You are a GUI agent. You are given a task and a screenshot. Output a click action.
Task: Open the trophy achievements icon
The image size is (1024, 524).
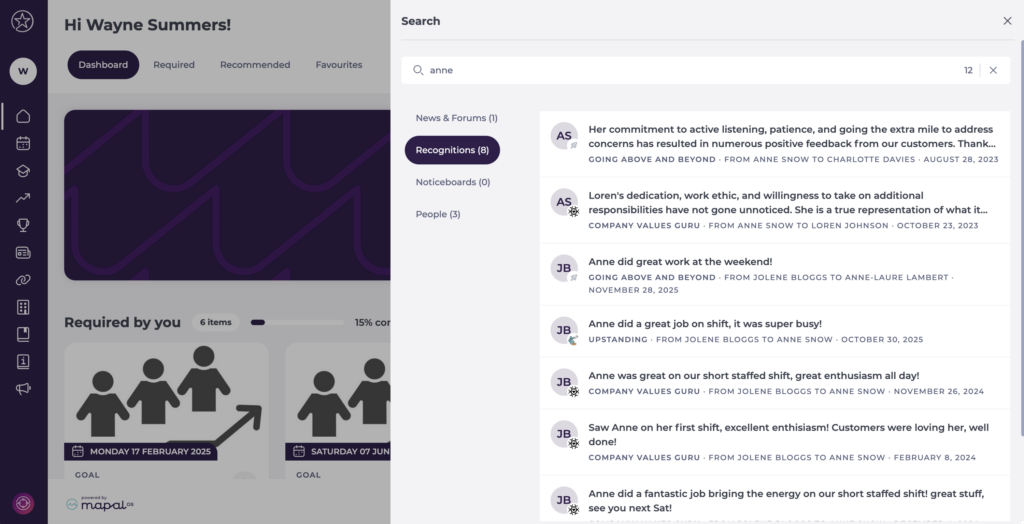click(23, 225)
